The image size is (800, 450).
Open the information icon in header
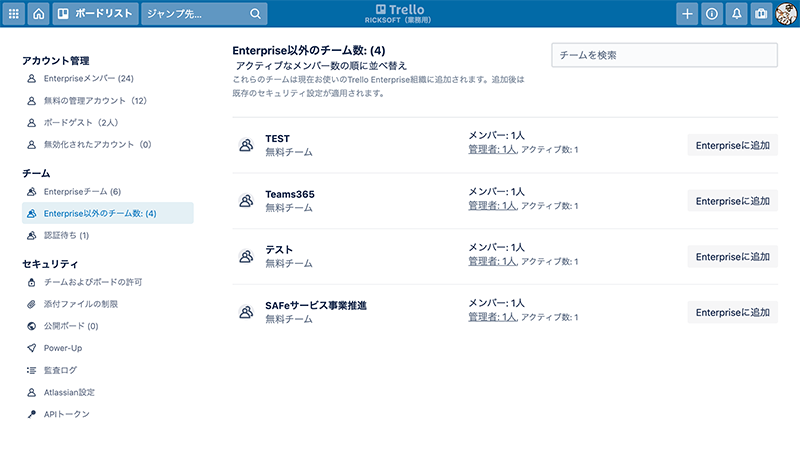712,14
